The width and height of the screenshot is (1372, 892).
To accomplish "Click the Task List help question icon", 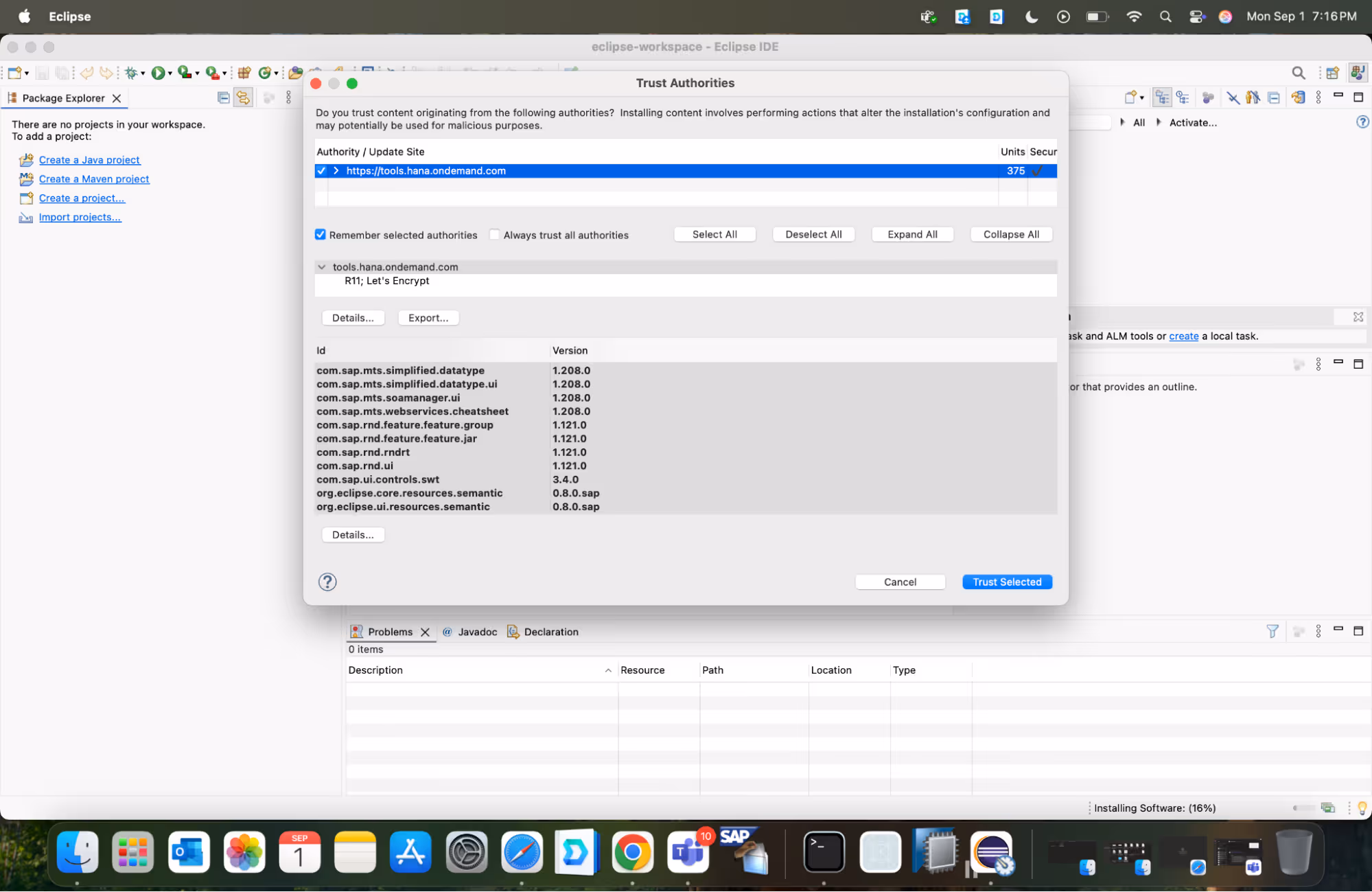I will pos(1362,122).
